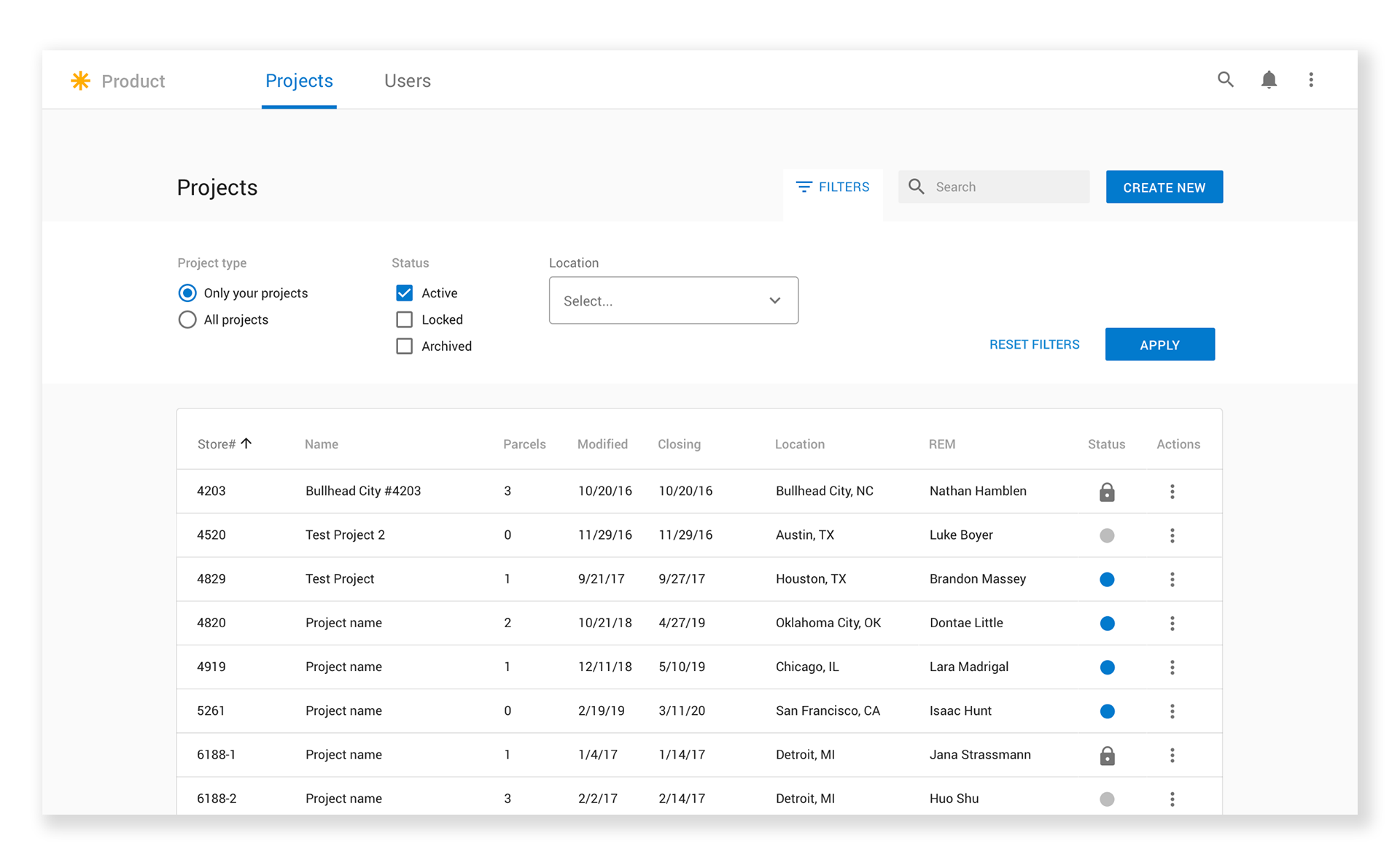
Task: Uncheck the Active status checkbox
Action: [x=404, y=292]
